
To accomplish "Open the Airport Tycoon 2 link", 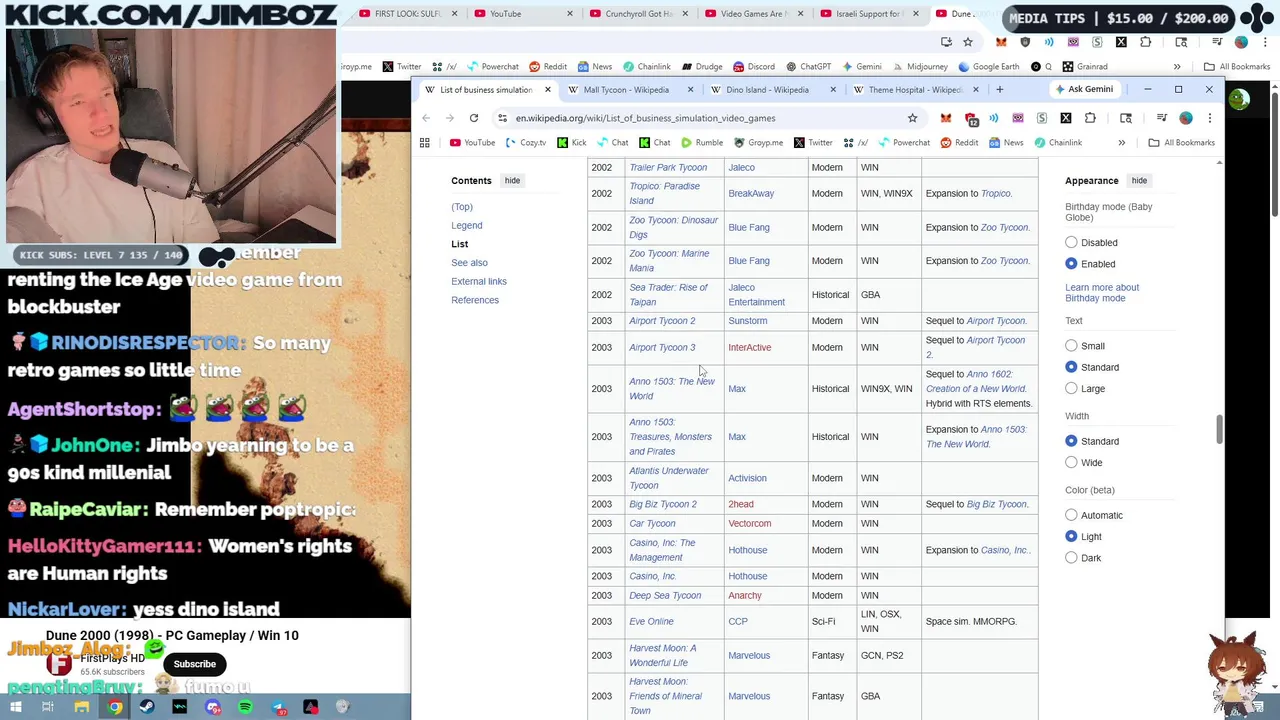I will tap(662, 321).
